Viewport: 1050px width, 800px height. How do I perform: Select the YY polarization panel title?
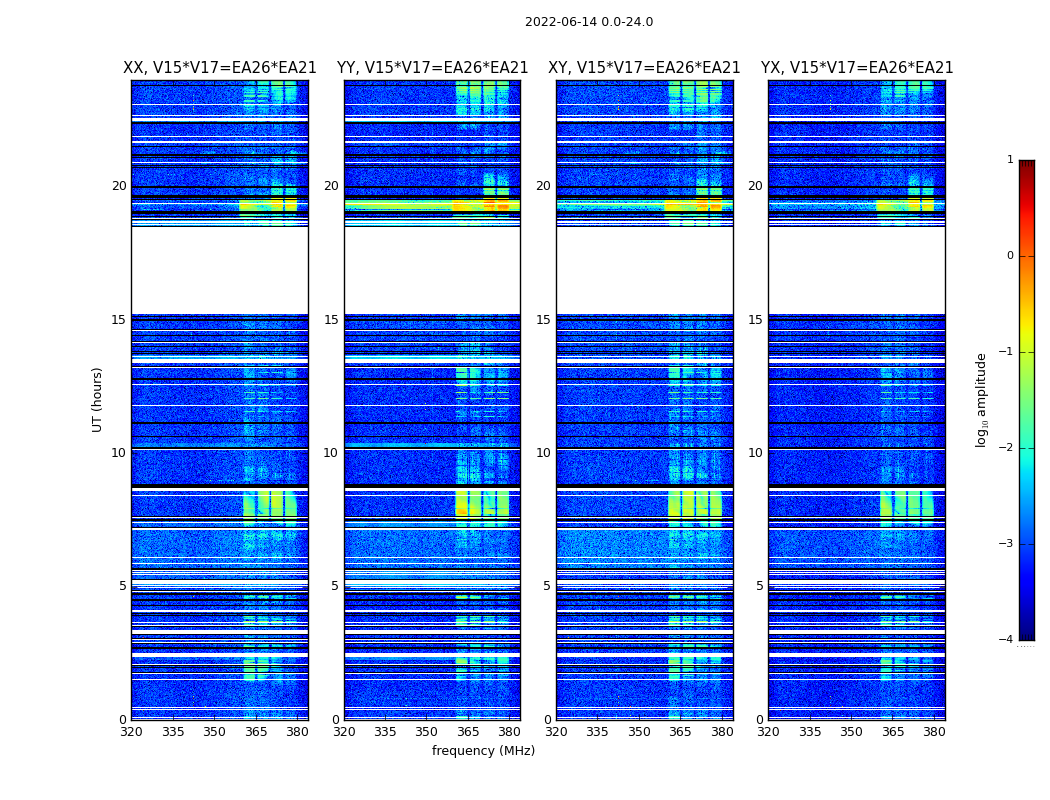coord(432,68)
